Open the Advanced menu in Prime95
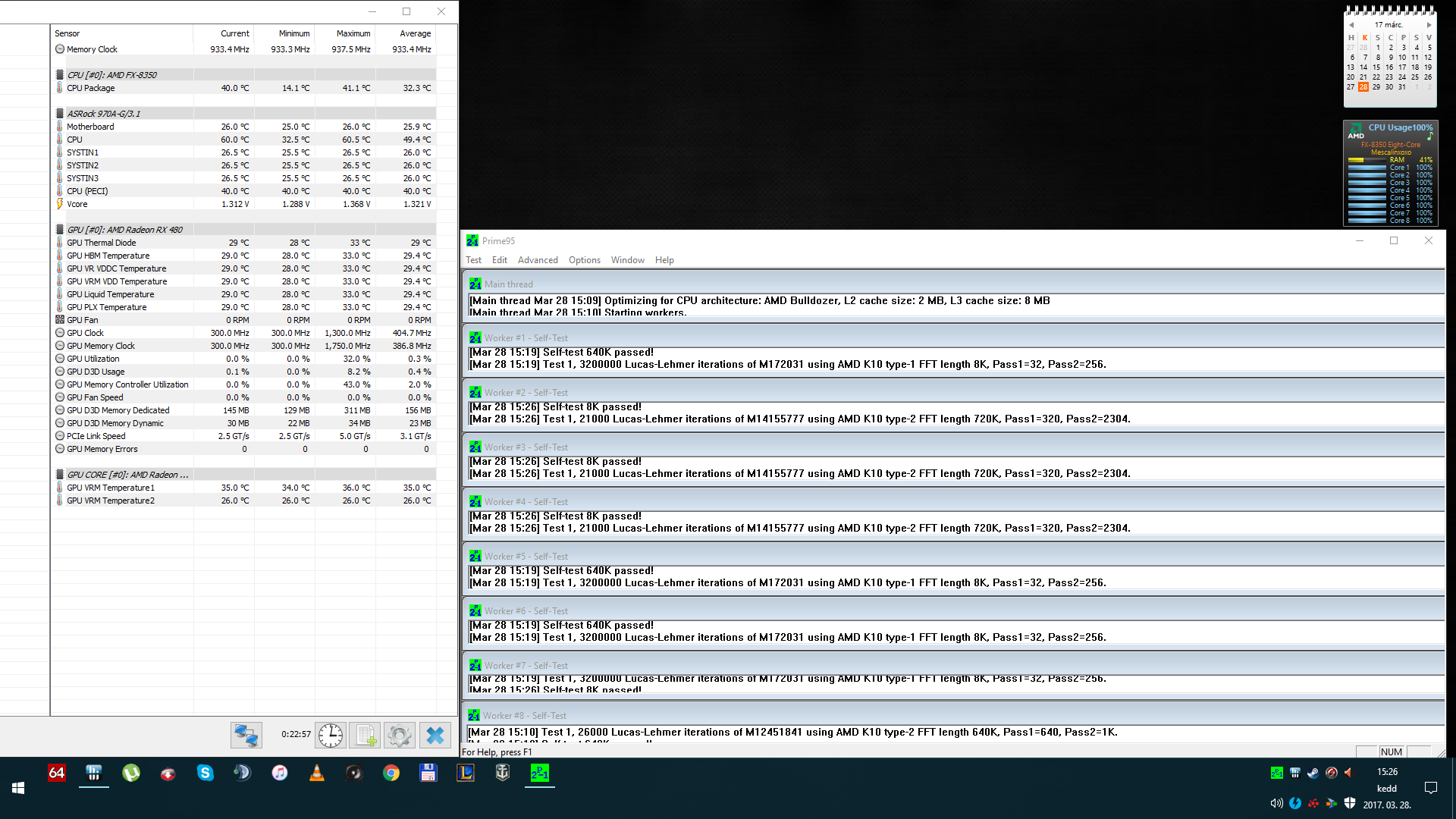Image resolution: width=1456 pixels, height=819 pixels. 538,260
